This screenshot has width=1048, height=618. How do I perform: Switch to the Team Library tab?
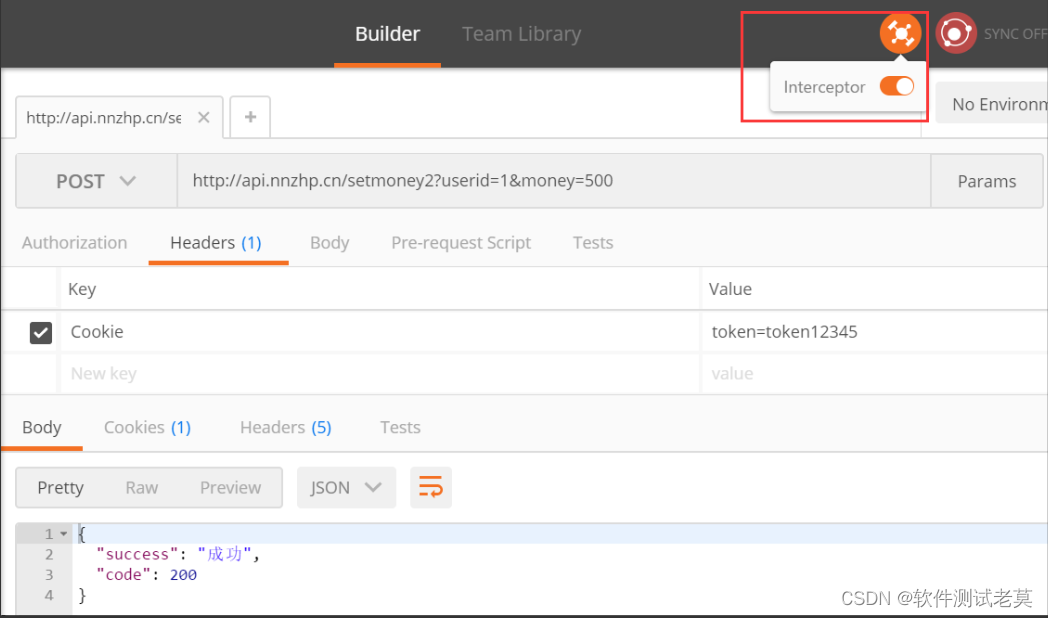(x=521, y=34)
